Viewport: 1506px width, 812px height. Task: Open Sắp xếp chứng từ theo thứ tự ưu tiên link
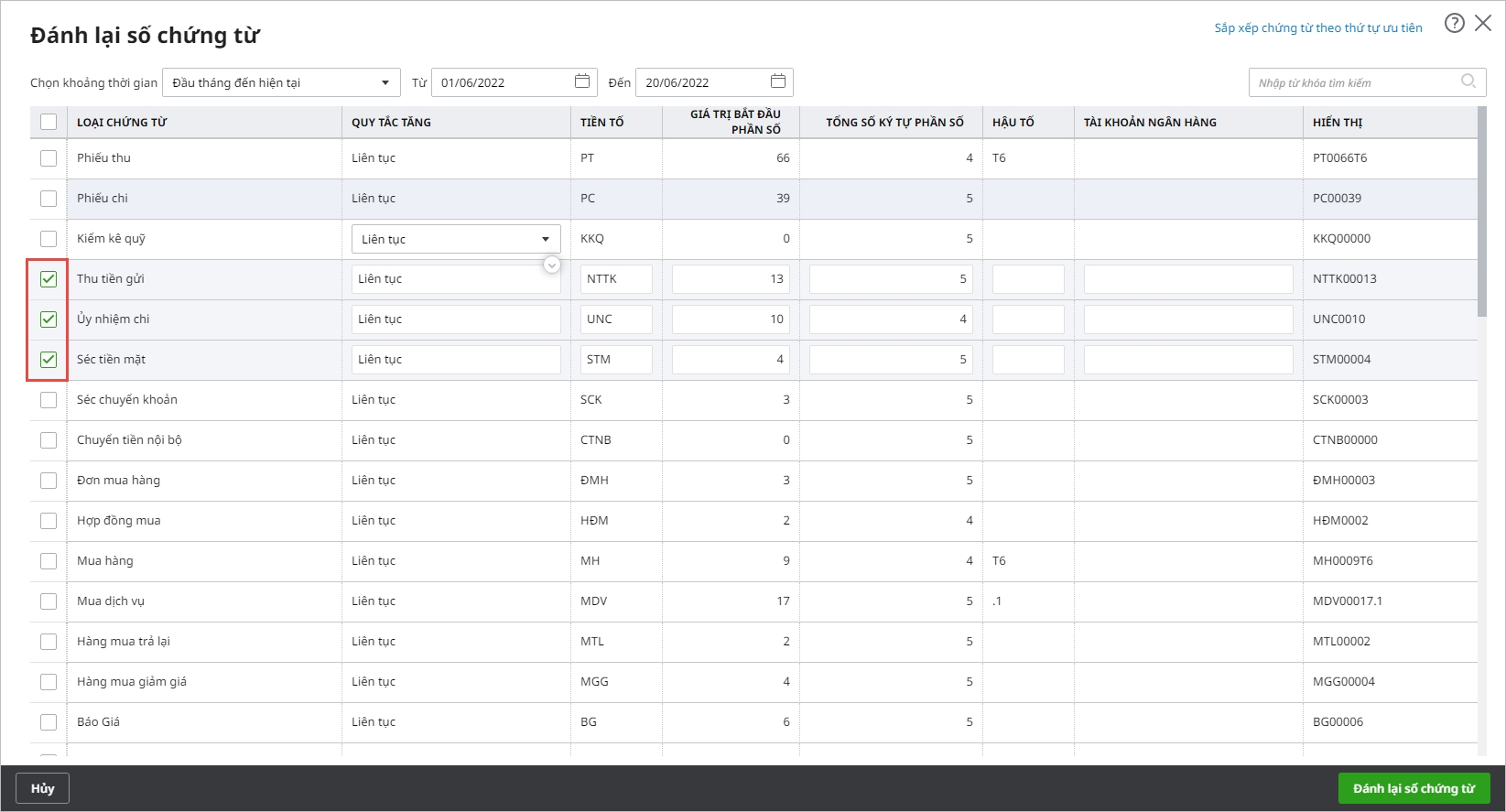coord(1317,28)
